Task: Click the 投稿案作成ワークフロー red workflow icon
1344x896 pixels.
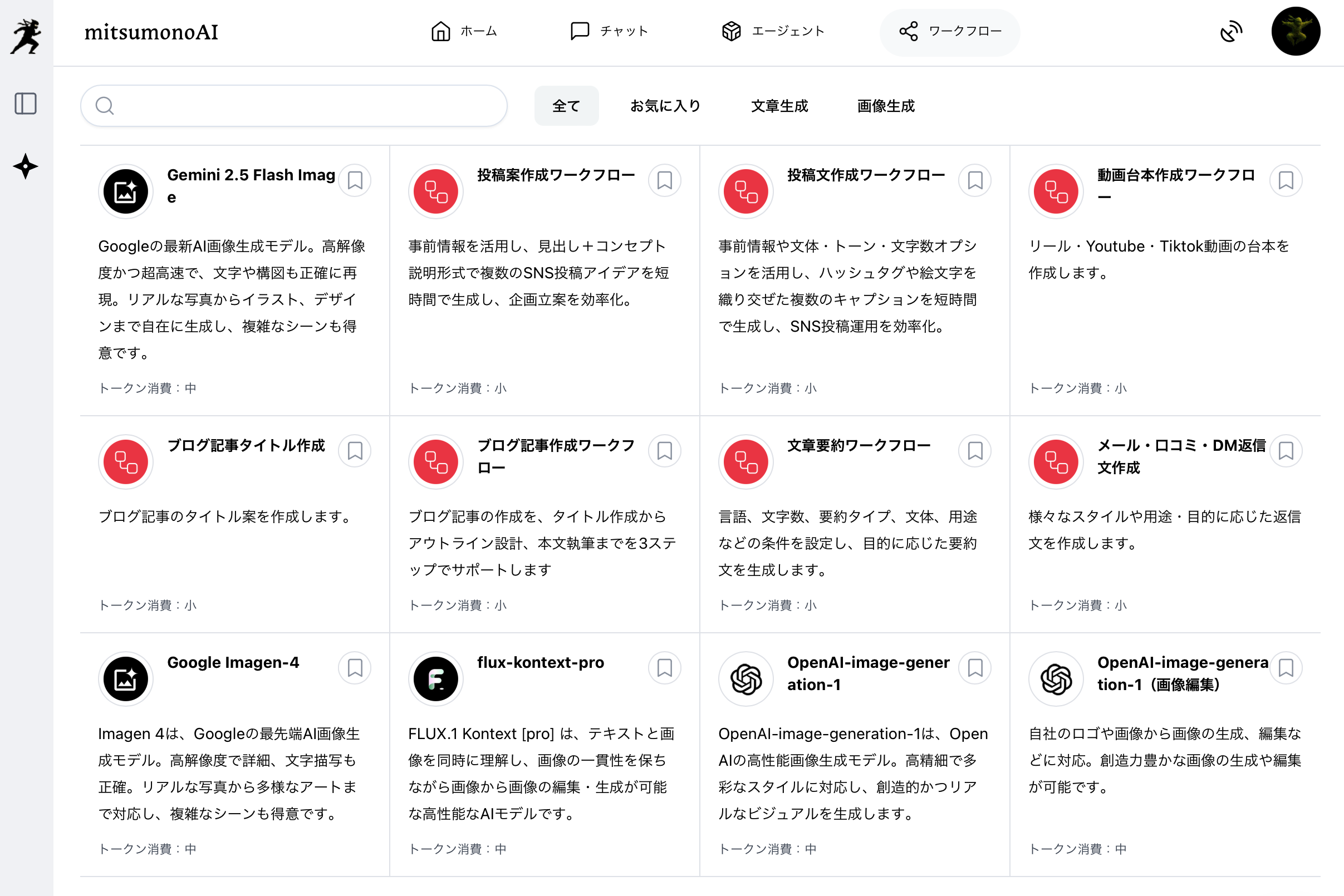Action: (x=435, y=191)
